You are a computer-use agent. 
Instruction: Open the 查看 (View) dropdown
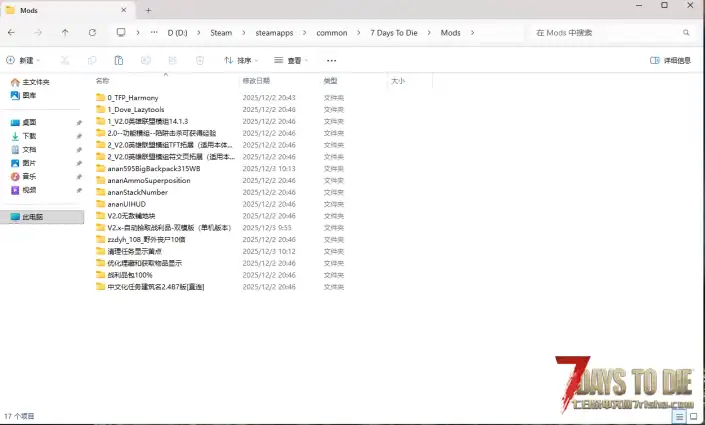click(x=291, y=60)
